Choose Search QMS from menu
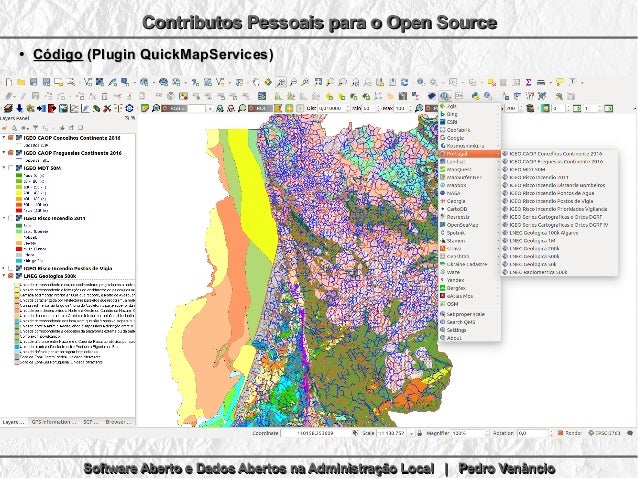The height and width of the screenshot is (479, 638). point(470,322)
